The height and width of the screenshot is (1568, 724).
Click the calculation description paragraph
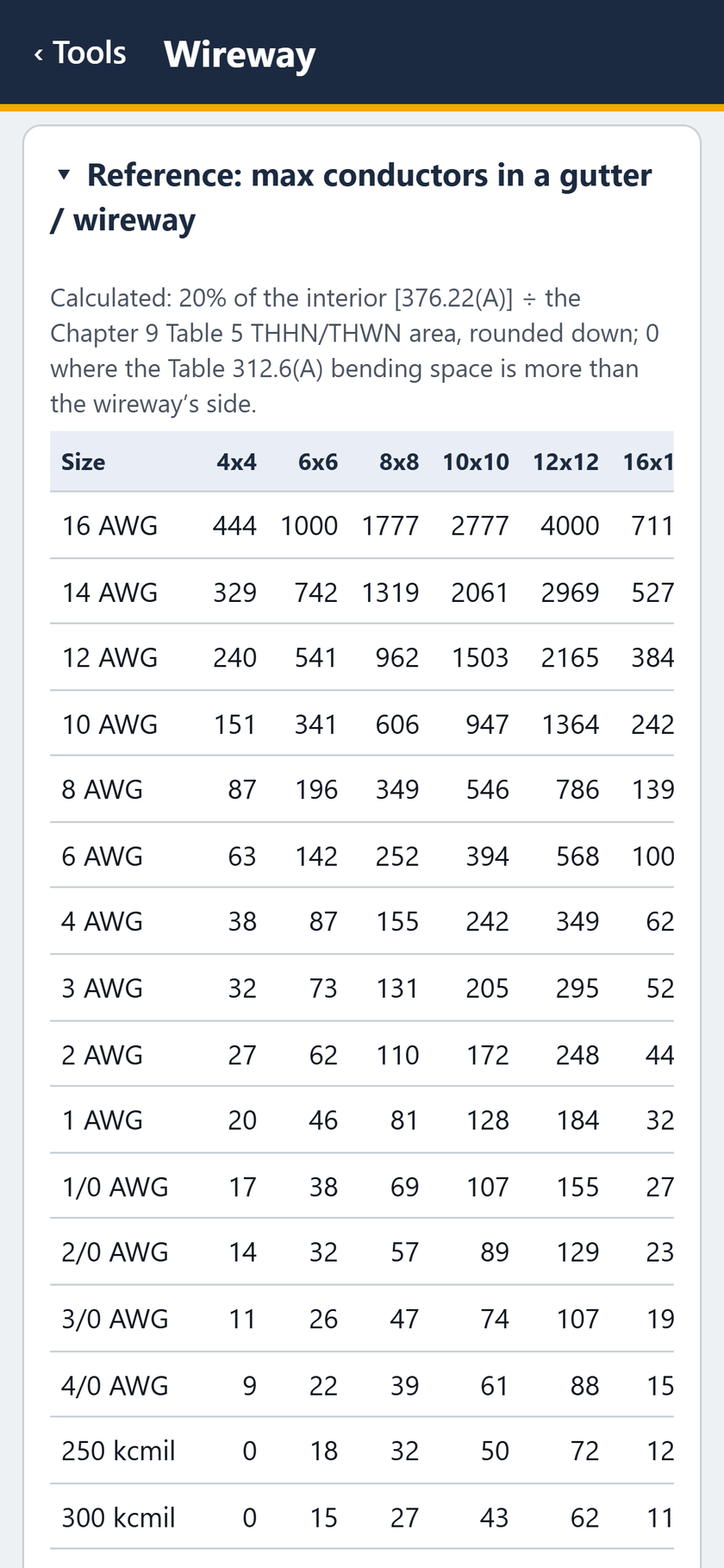pyautogui.click(x=355, y=351)
